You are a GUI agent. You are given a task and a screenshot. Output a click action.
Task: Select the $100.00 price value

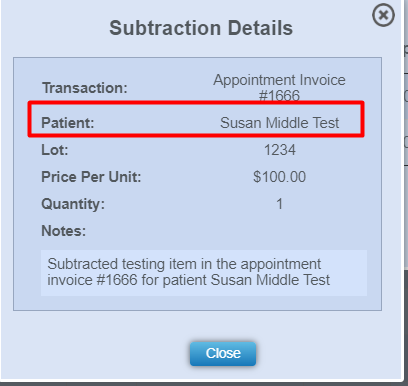[279, 177]
